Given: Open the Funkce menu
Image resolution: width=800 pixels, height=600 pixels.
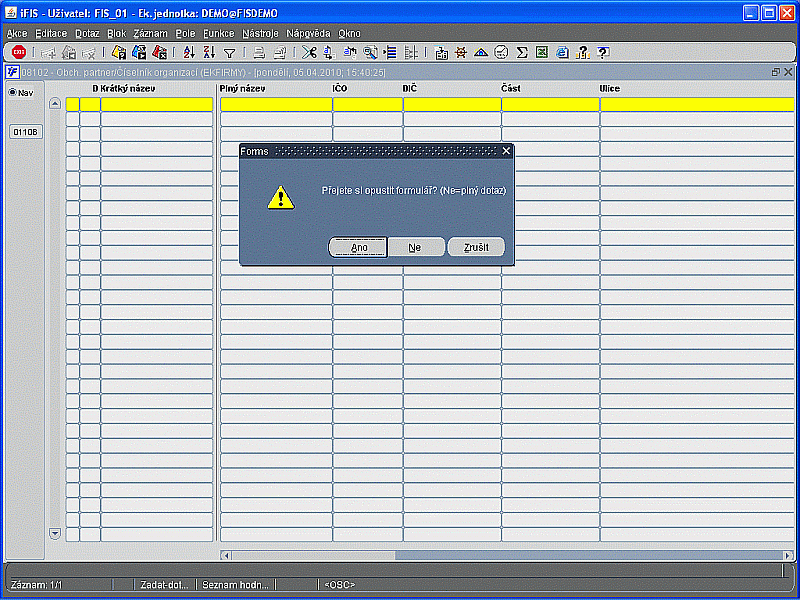Looking at the screenshot, I should click(218, 34).
